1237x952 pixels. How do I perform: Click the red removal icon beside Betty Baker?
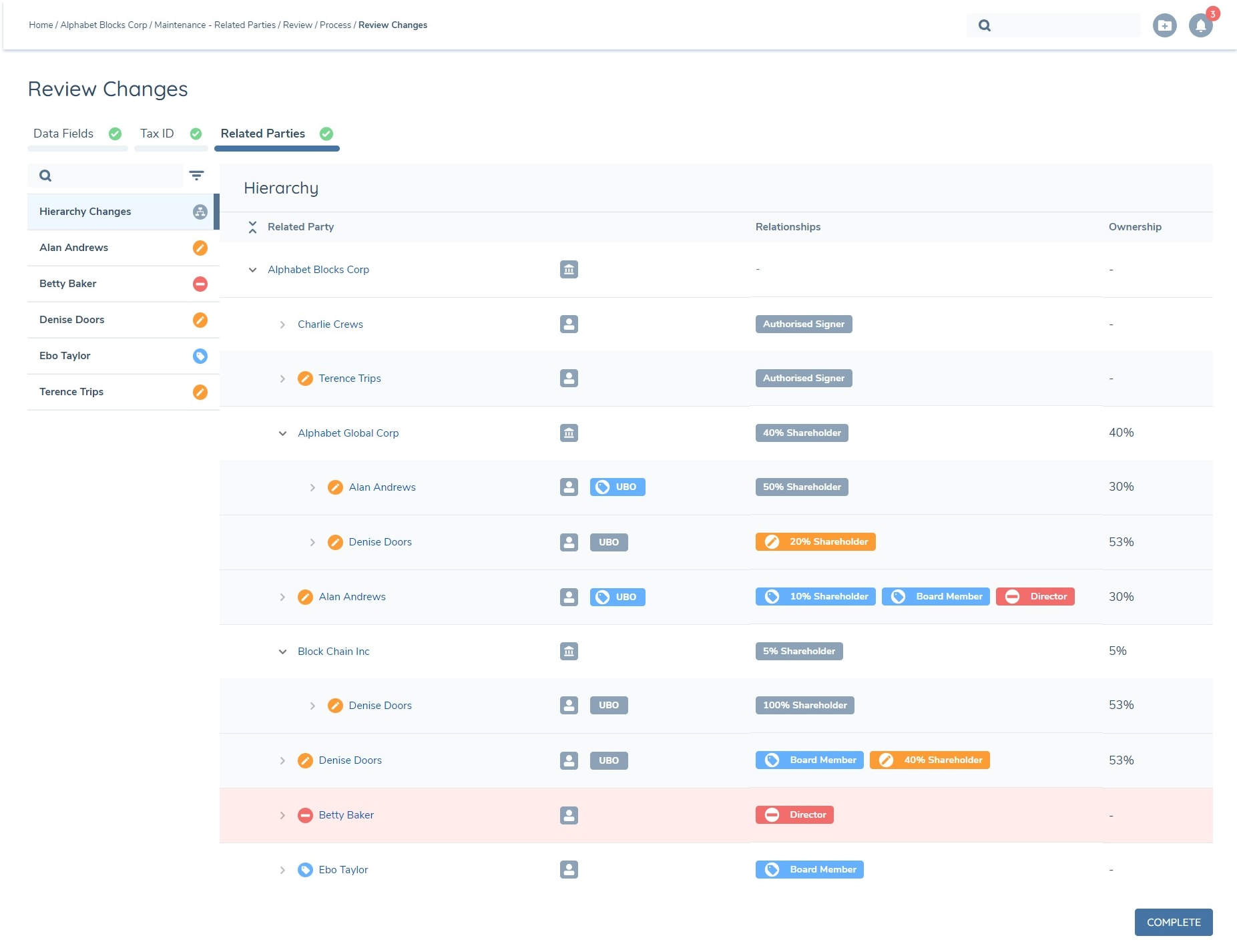(x=200, y=284)
